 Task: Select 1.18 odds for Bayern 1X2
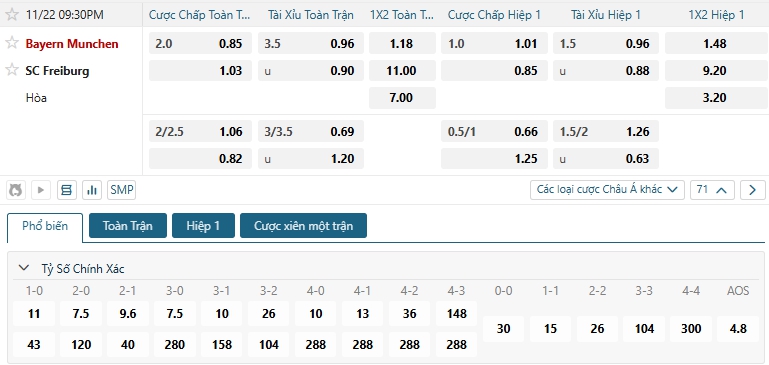(x=402, y=43)
